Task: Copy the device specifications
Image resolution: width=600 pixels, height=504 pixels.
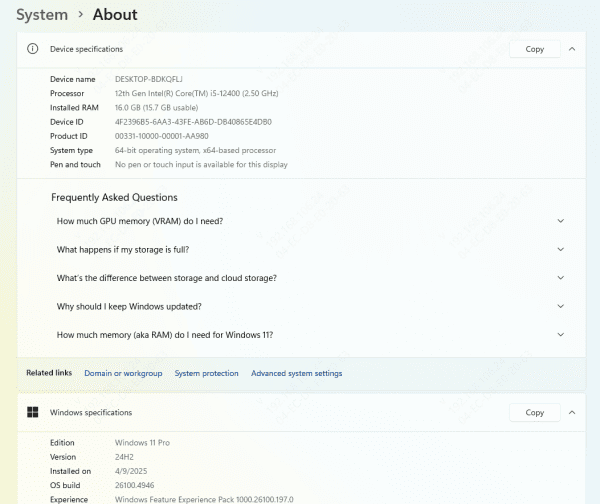Action: click(535, 49)
